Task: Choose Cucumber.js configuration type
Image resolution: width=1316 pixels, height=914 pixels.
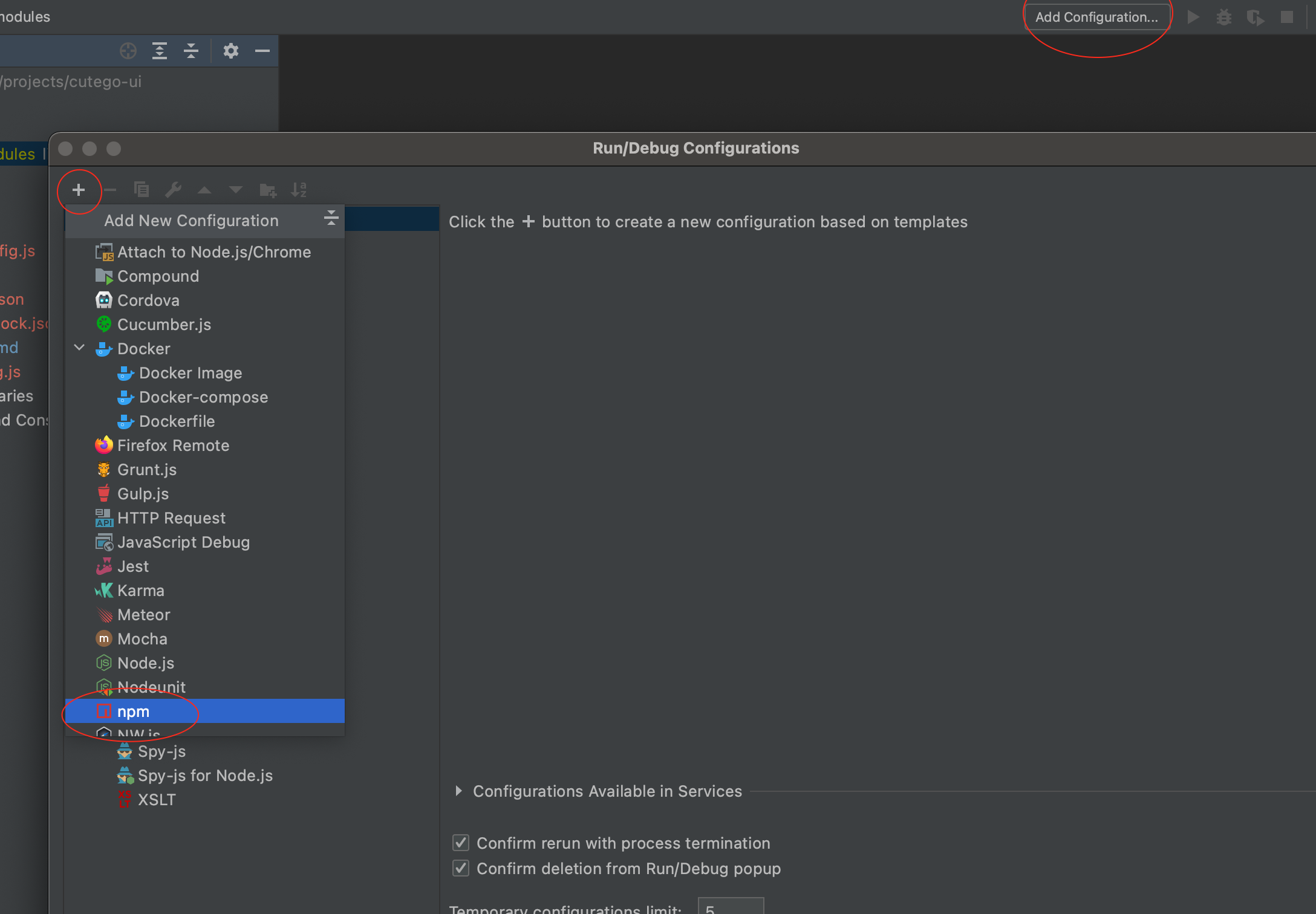Action: (205, 325)
